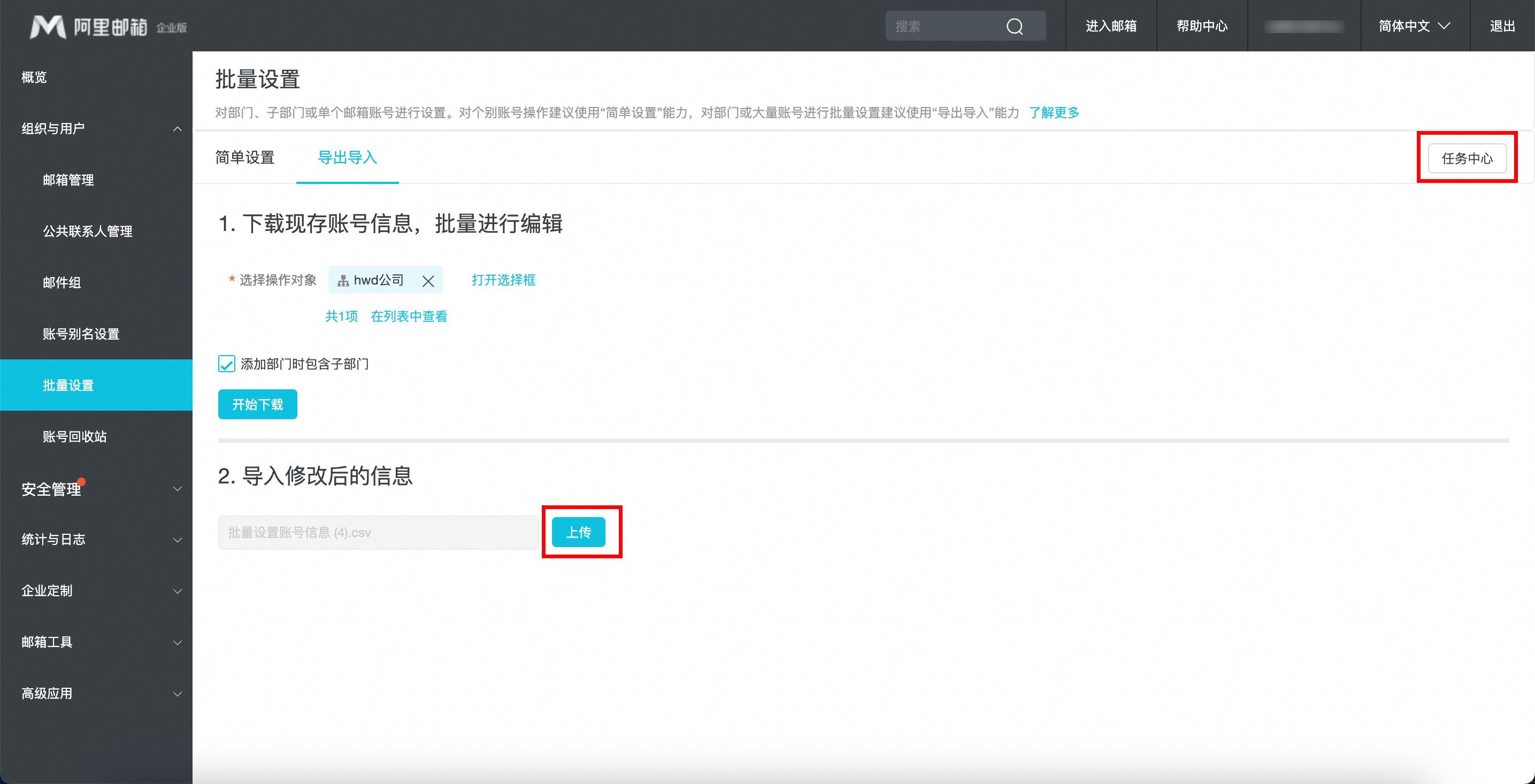This screenshot has width=1535, height=784.
Task: Click the 上传 upload button
Action: [x=578, y=532]
